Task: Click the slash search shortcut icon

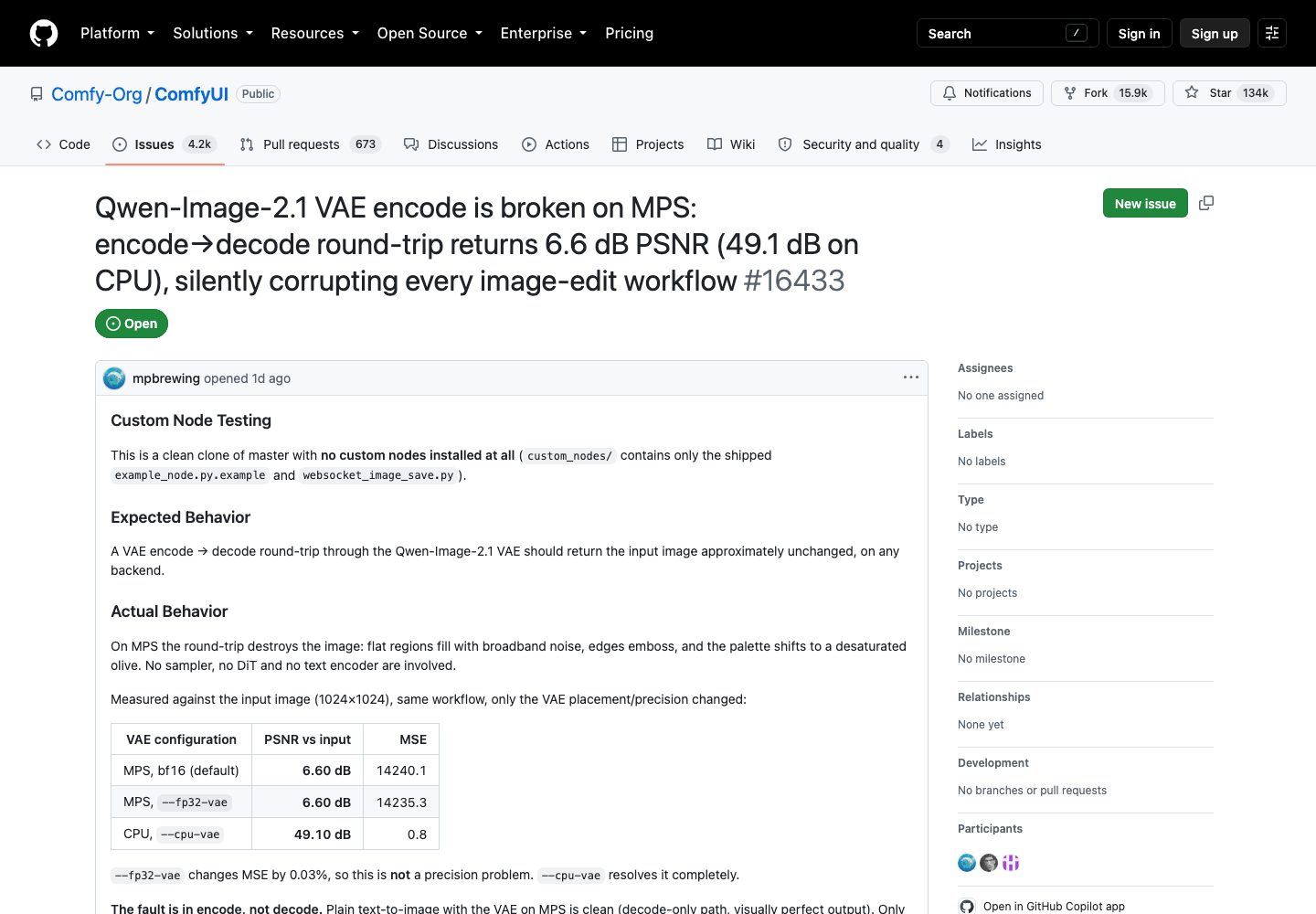Action: (x=1077, y=33)
